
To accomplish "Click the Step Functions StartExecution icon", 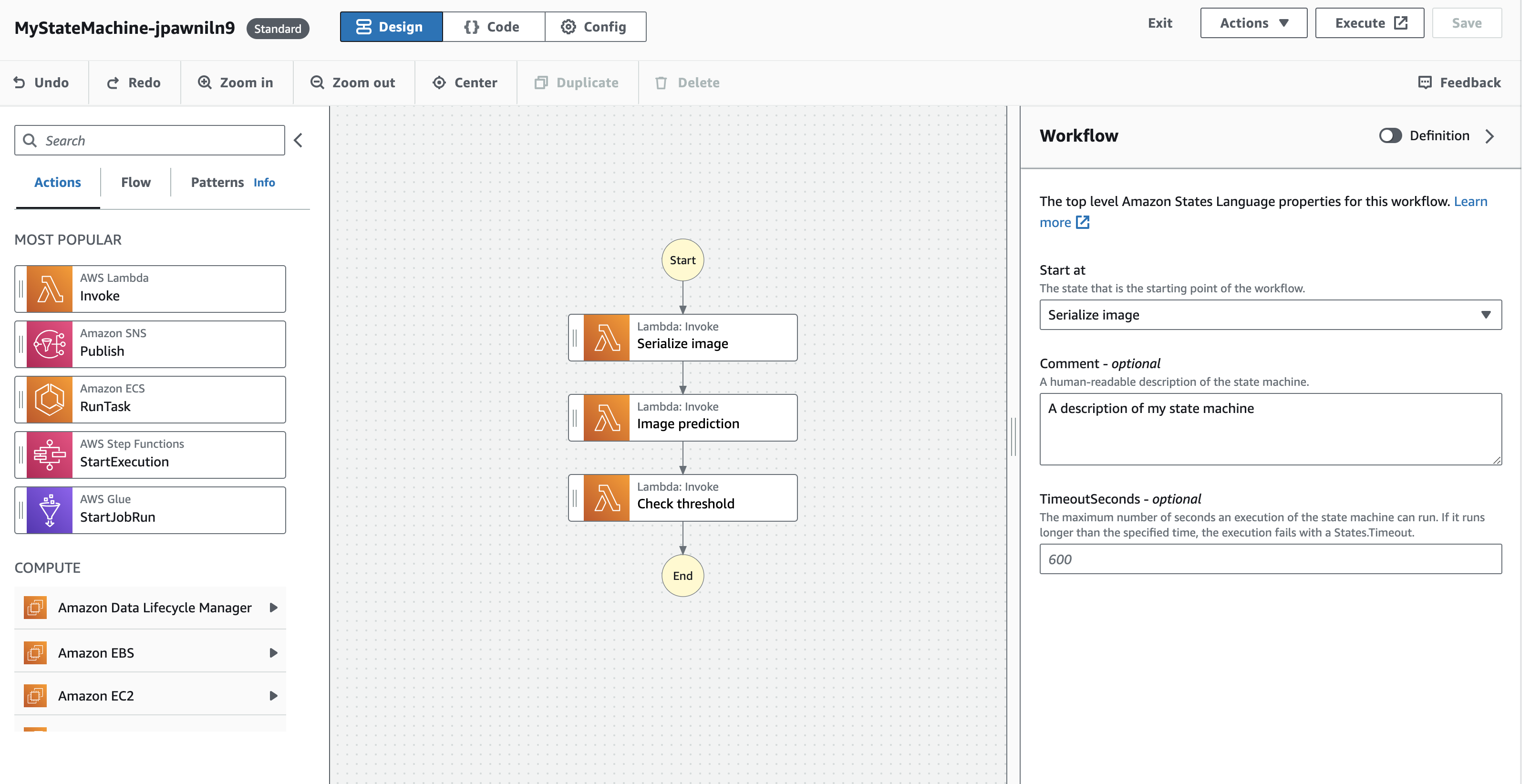I will [x=49, y=455].
